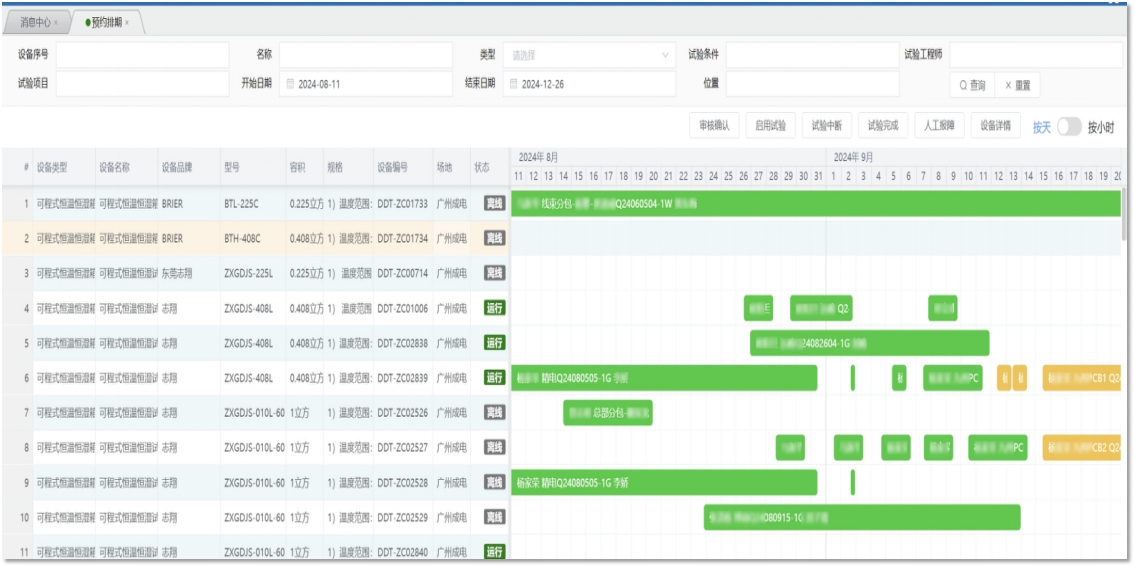Toggle the 按天/按小时 switch
1135x567 pixels.
(x=1069, y=127)
